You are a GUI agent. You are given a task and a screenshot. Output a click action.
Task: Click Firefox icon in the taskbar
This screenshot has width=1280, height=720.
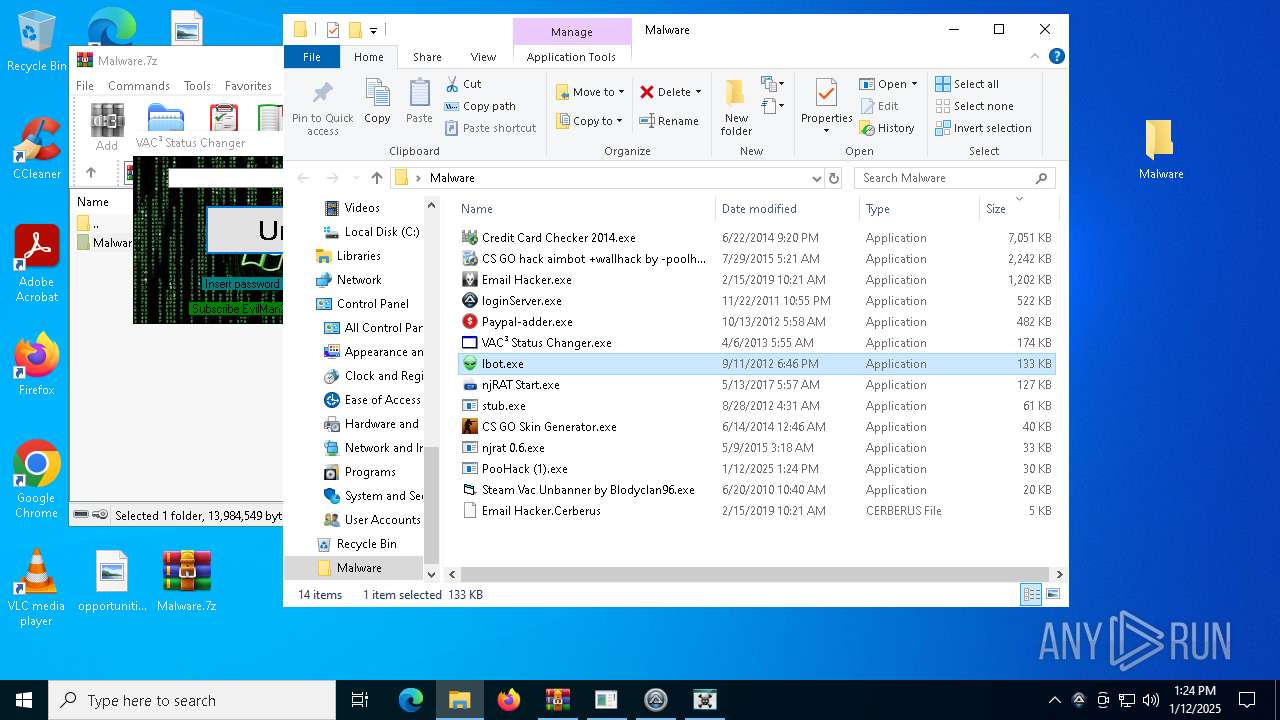509,700
